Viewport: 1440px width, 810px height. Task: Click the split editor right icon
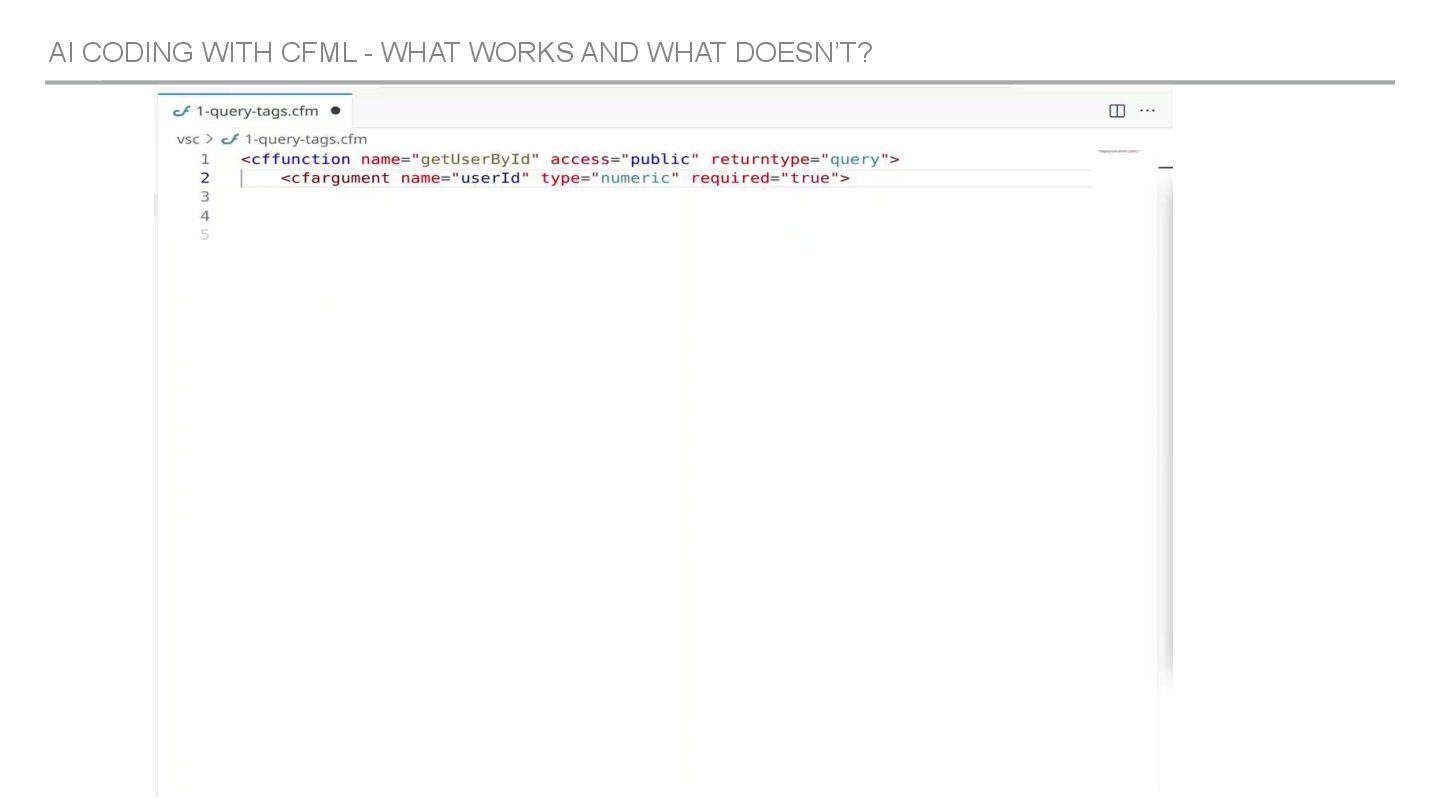tap(1117, 111)
